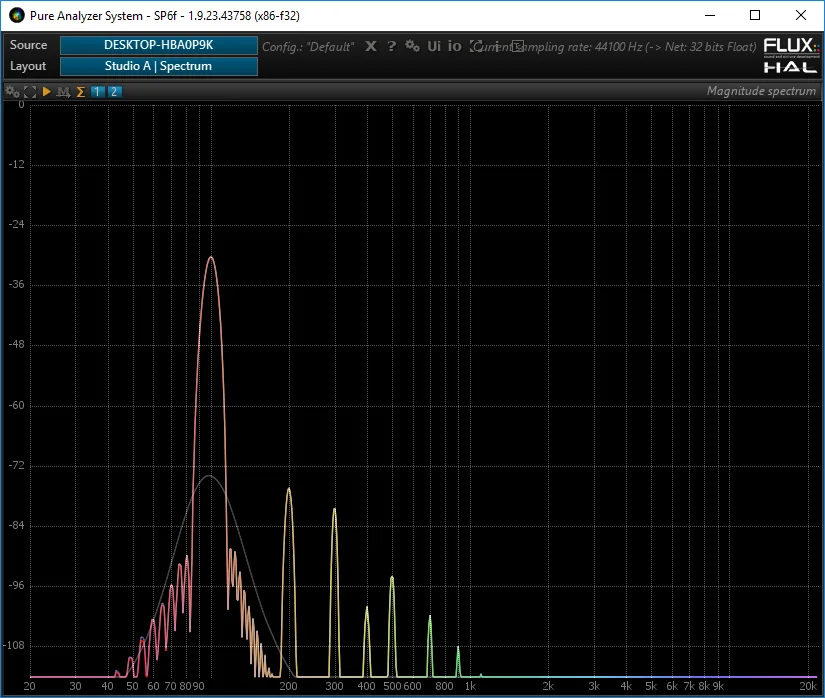Click the Source label
The height and width of the screenshot is (698, 825).
[x=28, y=45]
